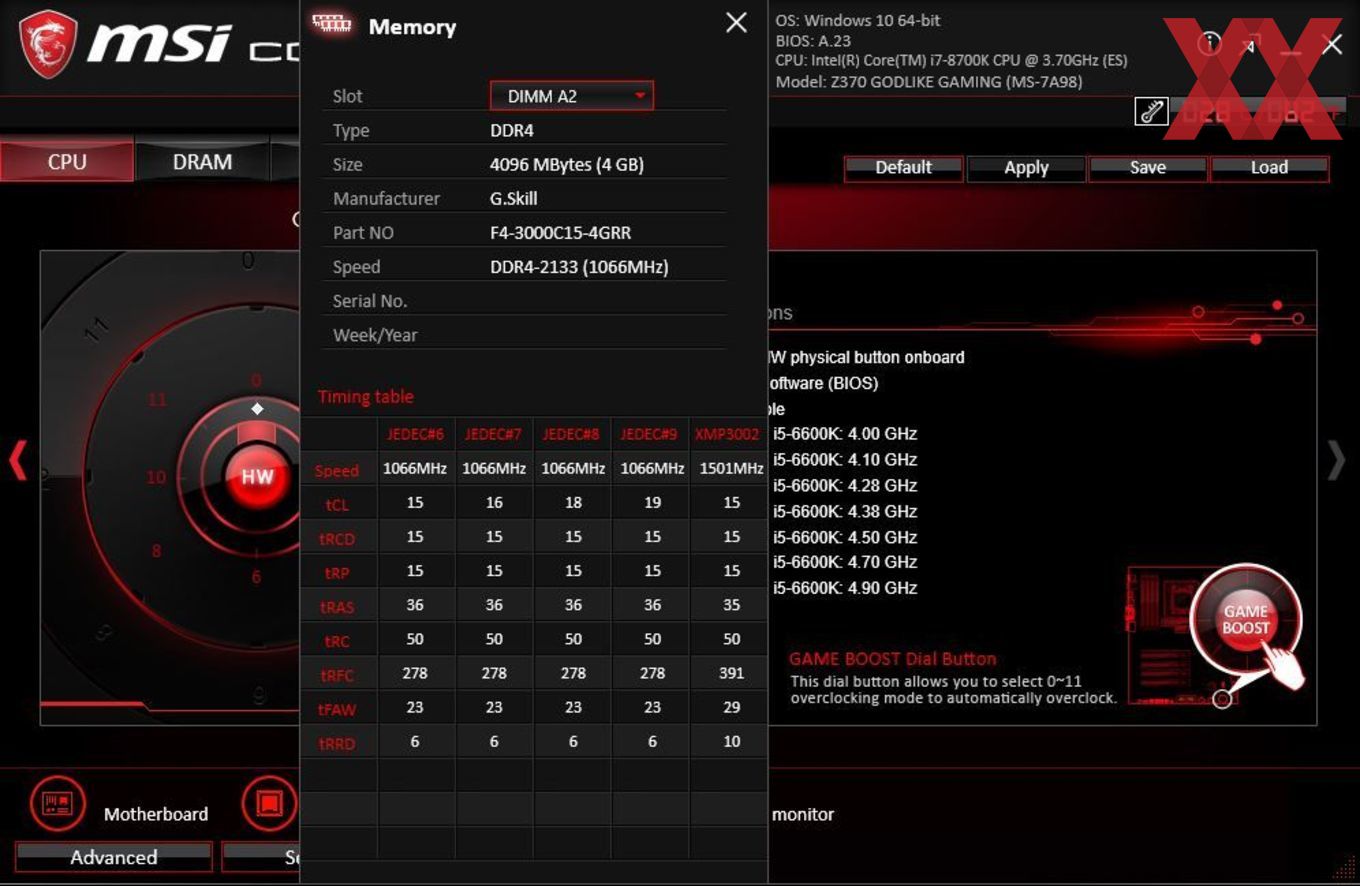The image size is (1360, 886).
Task: Select dial position 11 on Game Boost dial
Action: point(157,399)
